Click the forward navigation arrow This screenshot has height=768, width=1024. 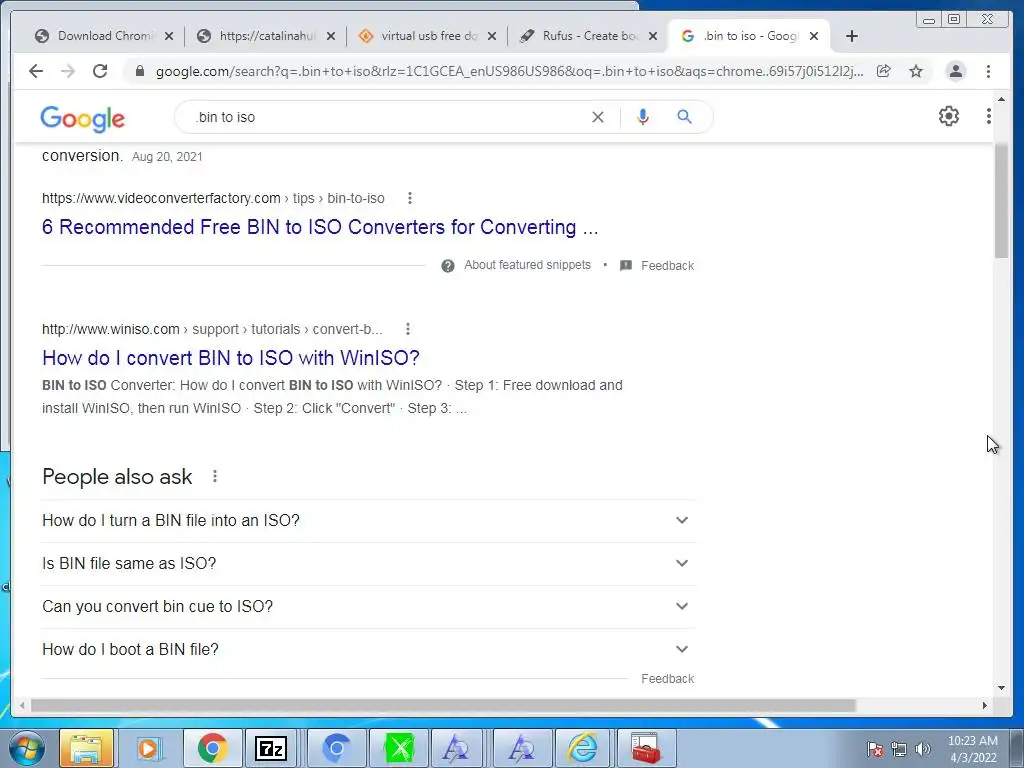pyautogui.click(x=68, y=71)
